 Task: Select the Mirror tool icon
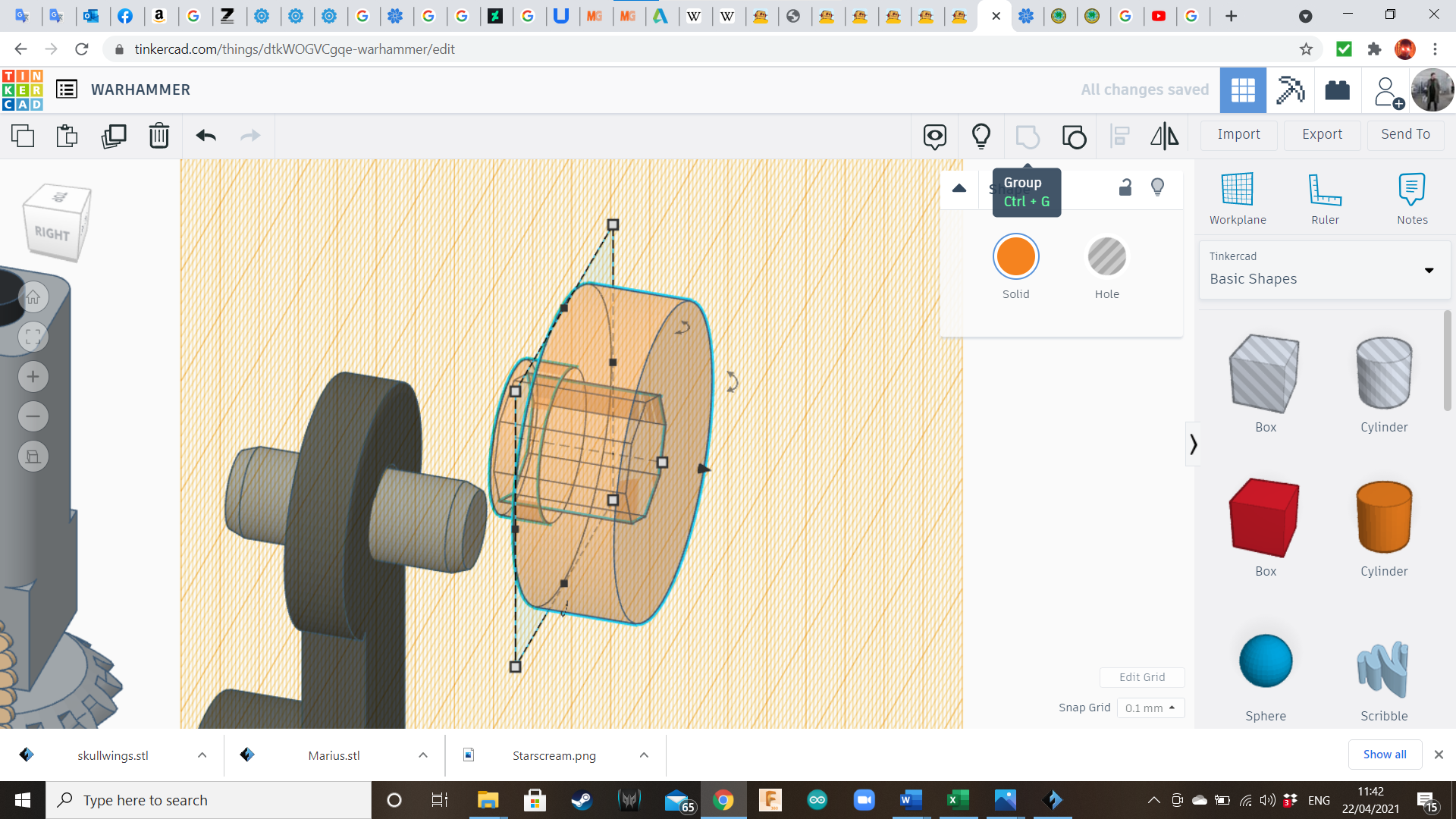pos(1163,135)
